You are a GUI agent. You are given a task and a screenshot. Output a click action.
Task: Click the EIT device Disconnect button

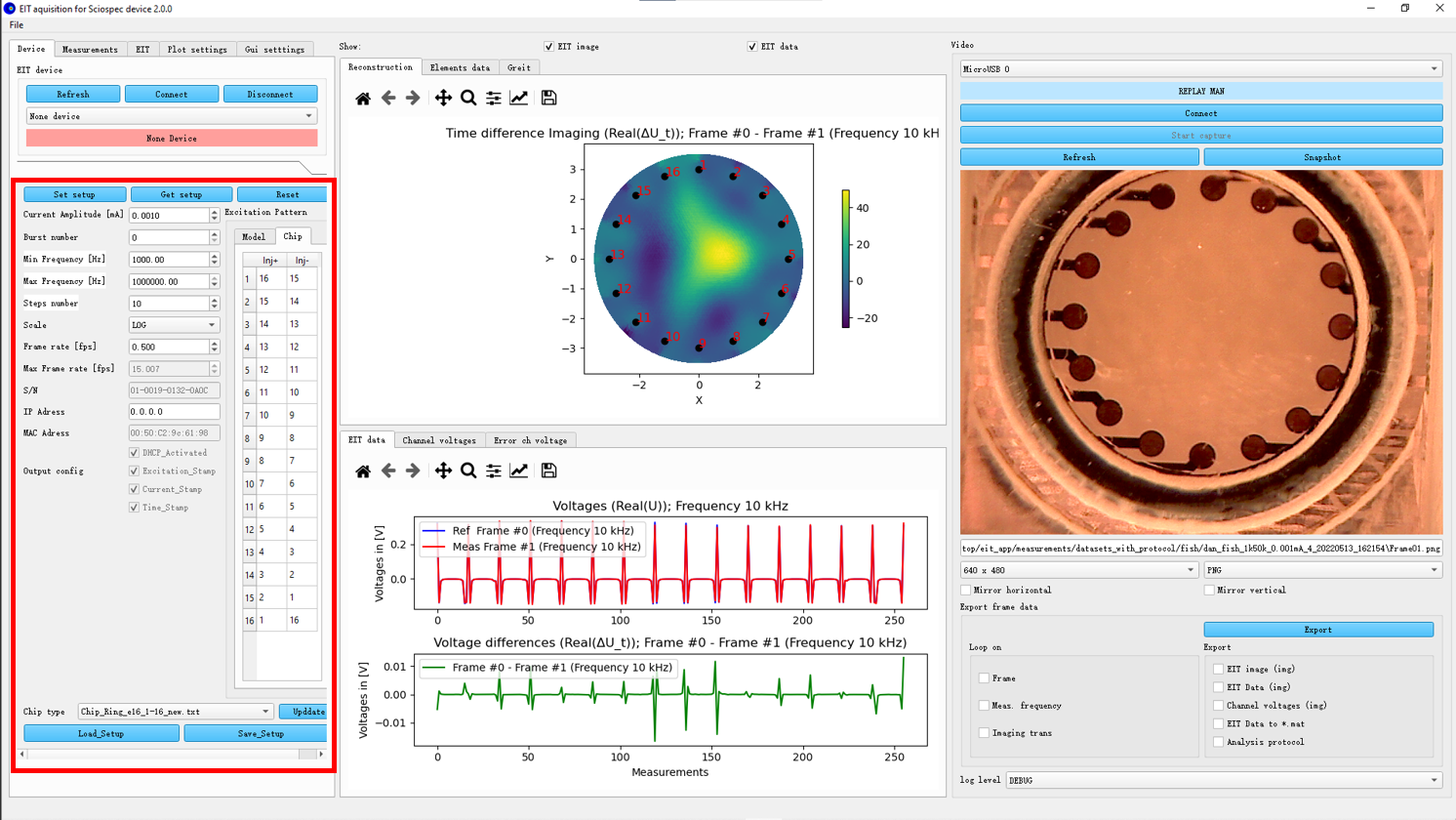(270, 94)
